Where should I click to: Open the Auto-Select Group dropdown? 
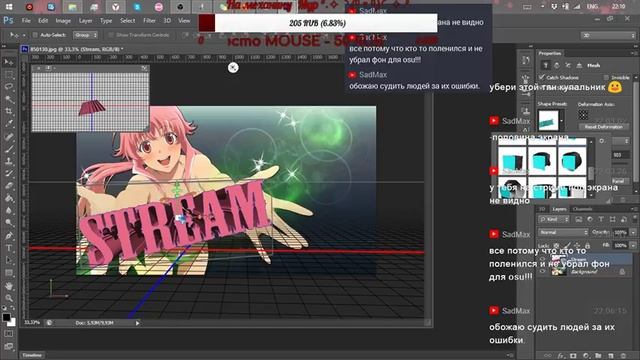tap(85, 35)
